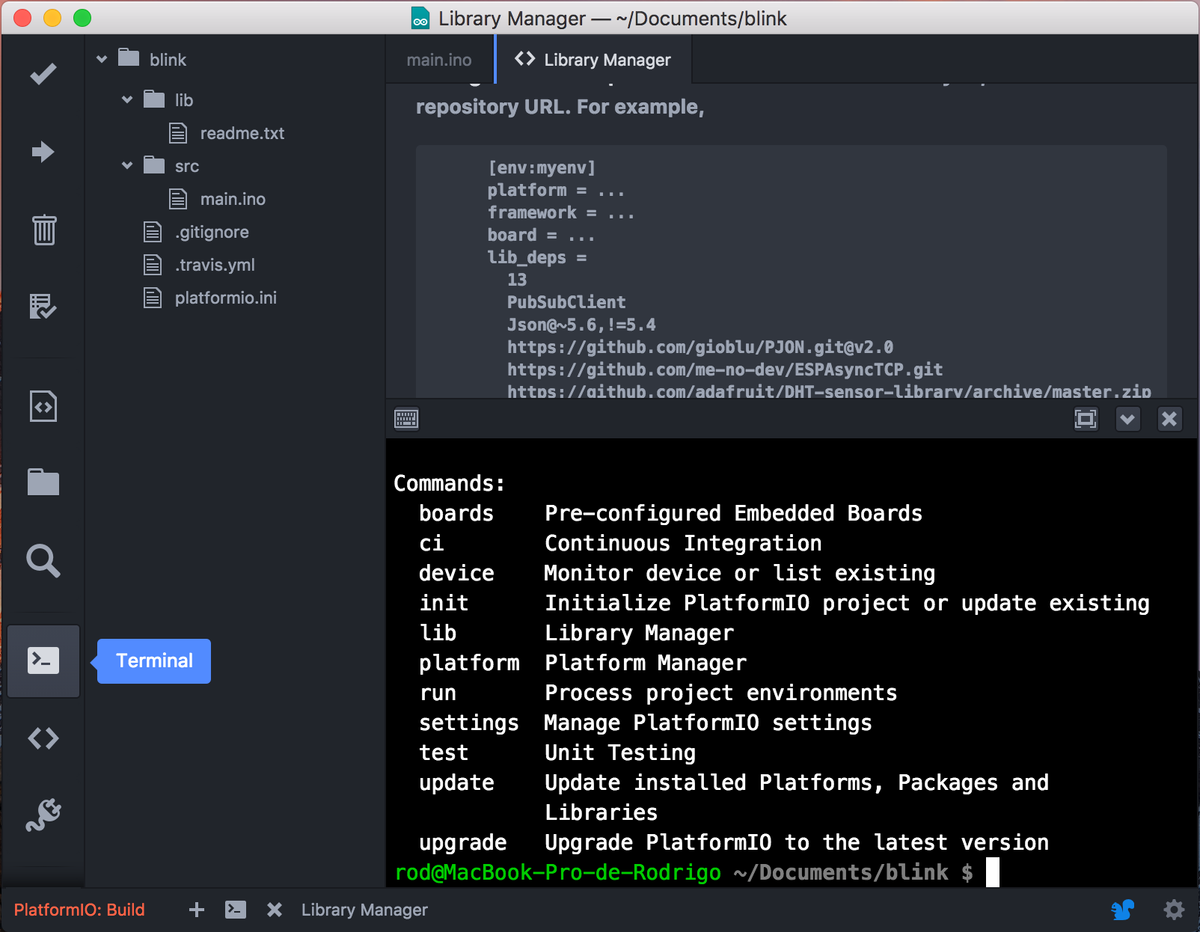Image resolution: width=1200 pixels, height=932 pixels.
Task: Open the Terminal from the sidebar
Action: coord(43,660)
